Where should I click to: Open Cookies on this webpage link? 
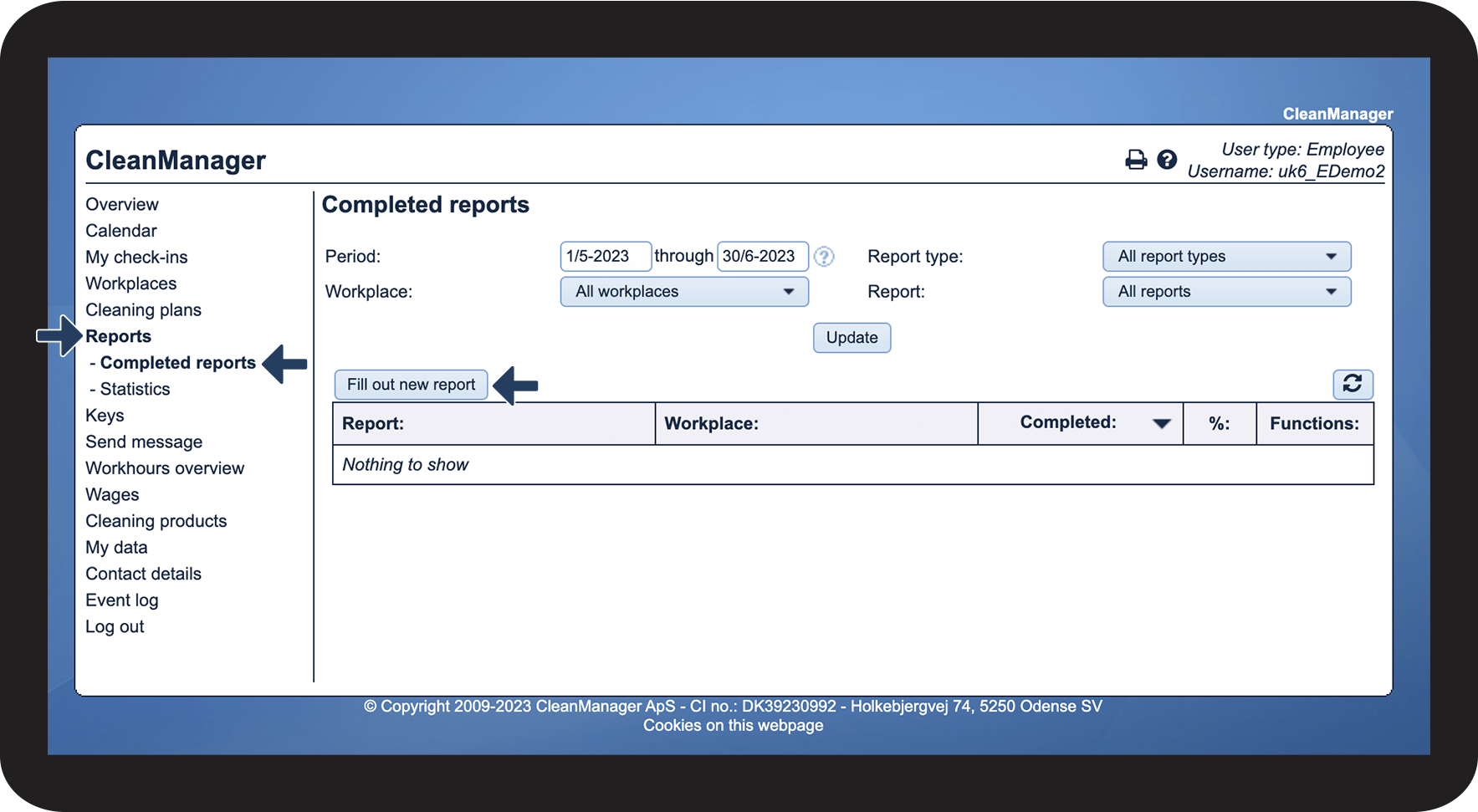click(733, 726)
